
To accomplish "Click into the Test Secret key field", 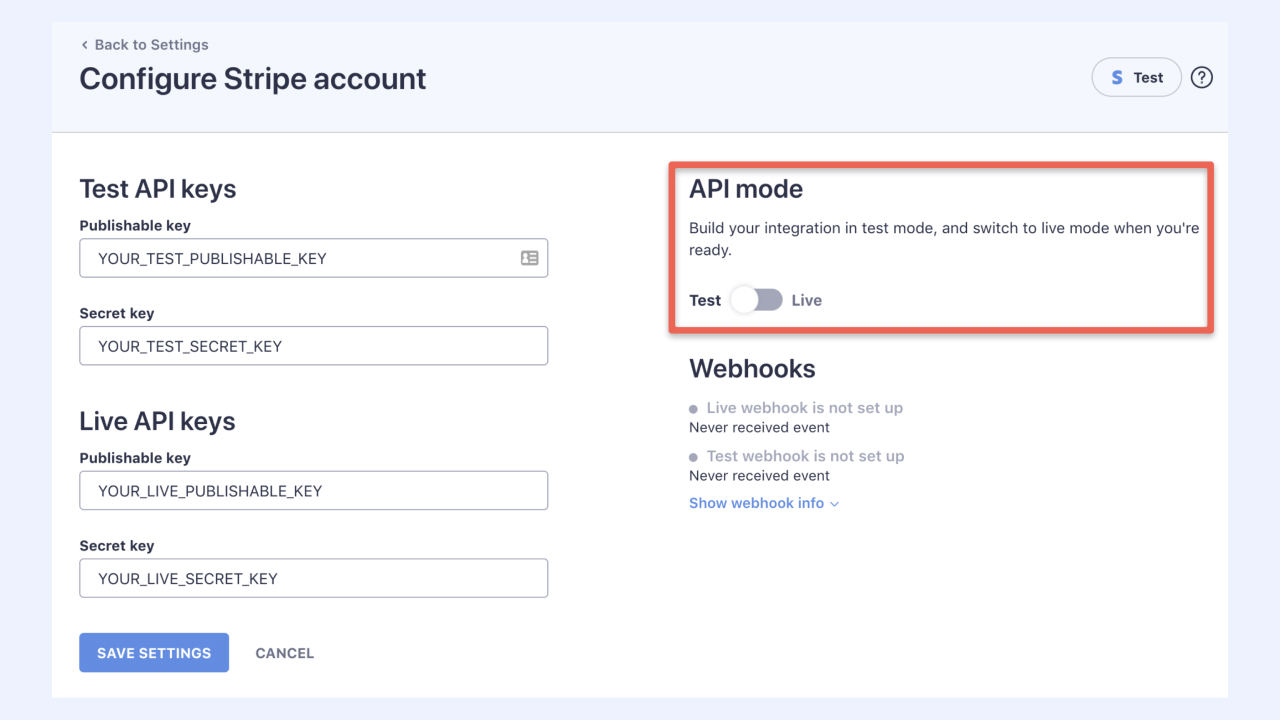I will tap(313, 346).
